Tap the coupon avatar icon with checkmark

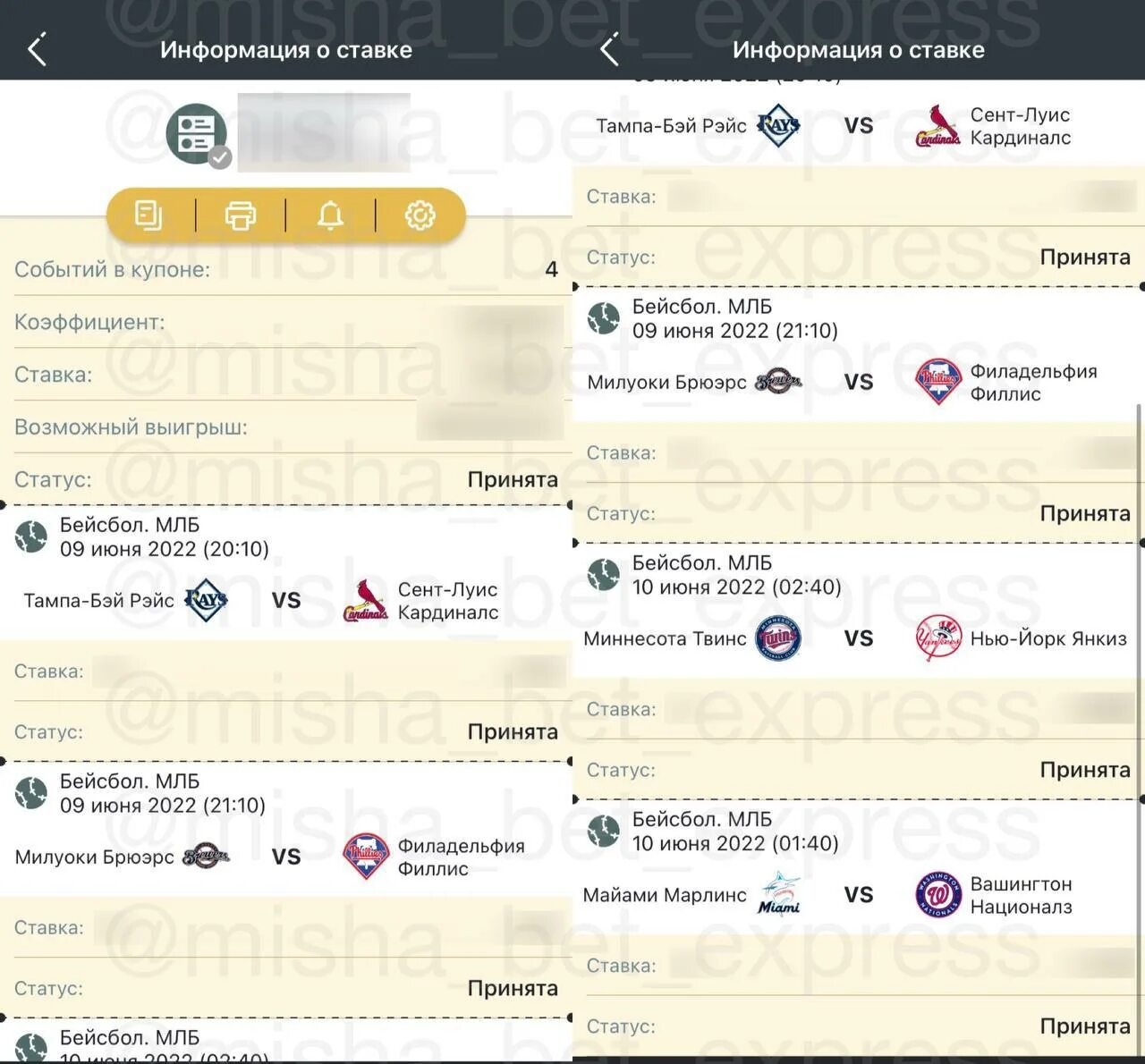coord(198,135)
